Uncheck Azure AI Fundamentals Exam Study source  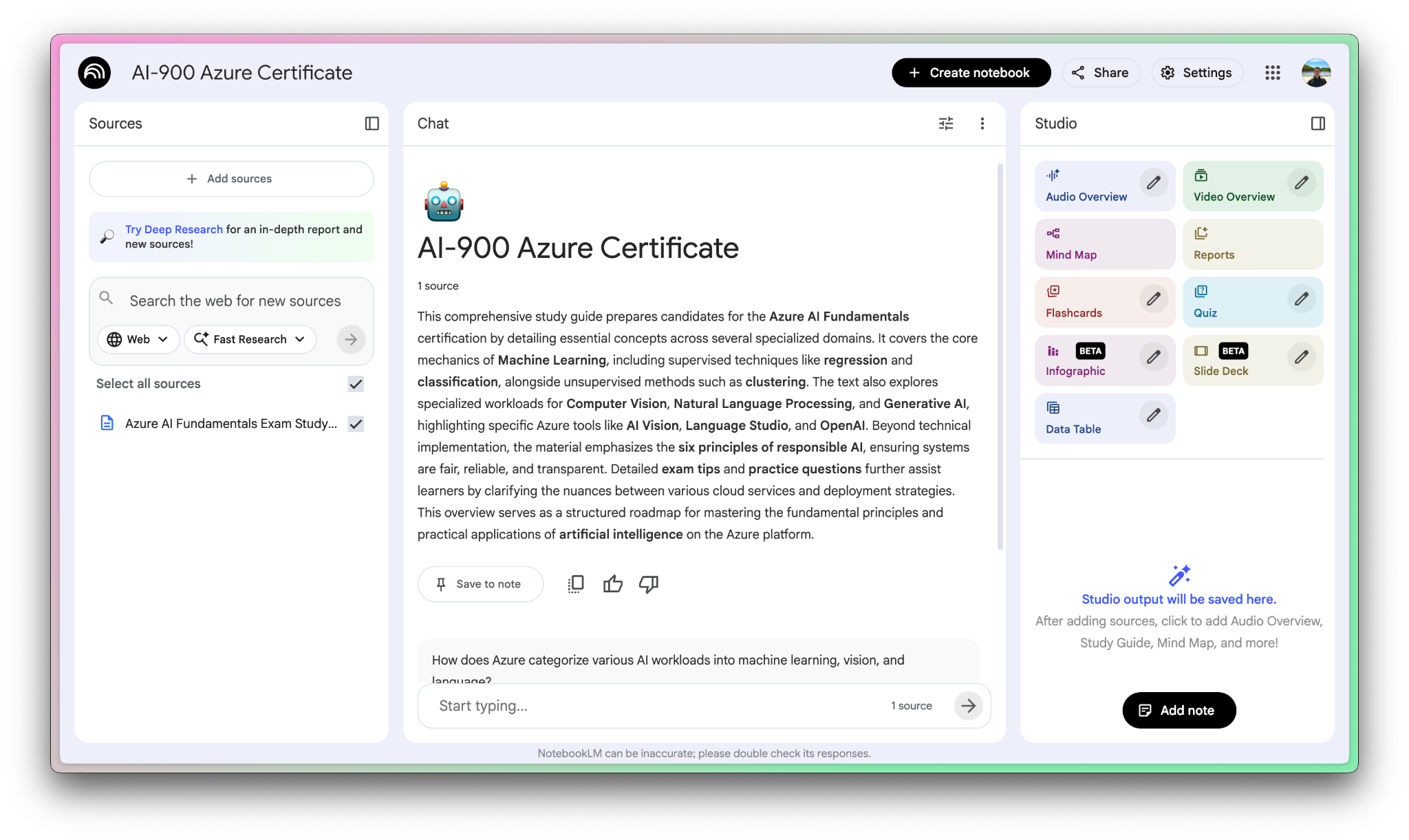(x=356, y=424)
